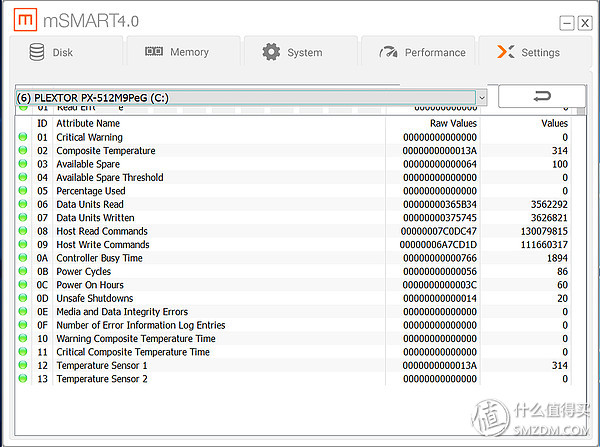Open the Settings tab

pos(535,51)
